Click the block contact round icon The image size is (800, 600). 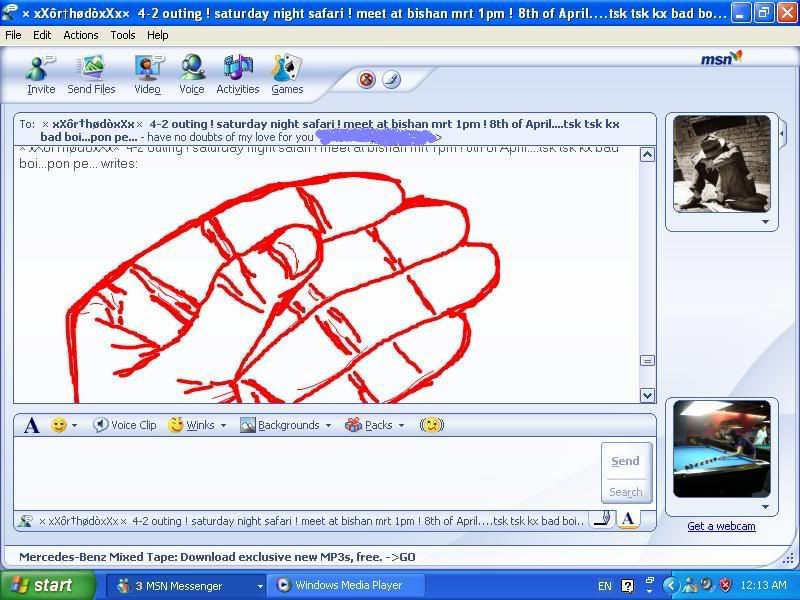366,80
